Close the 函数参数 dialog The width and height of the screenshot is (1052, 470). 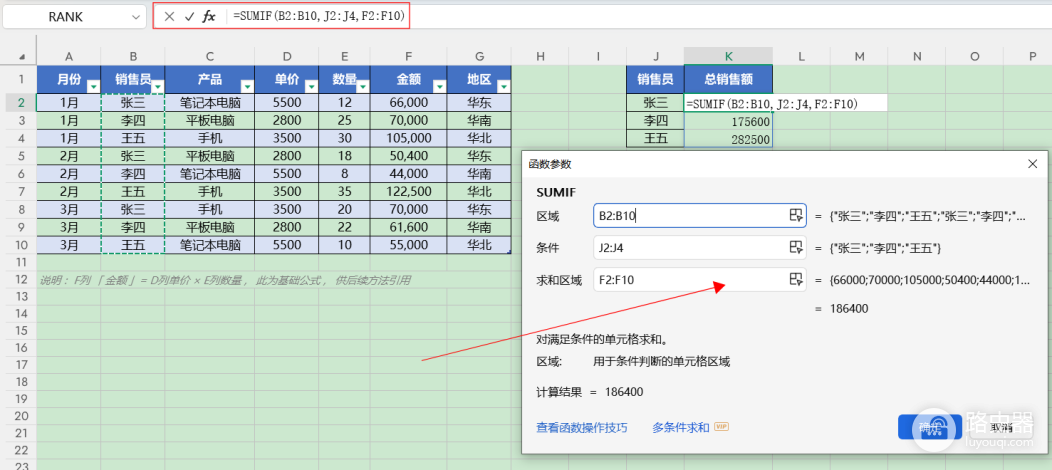coord(1033,164)
